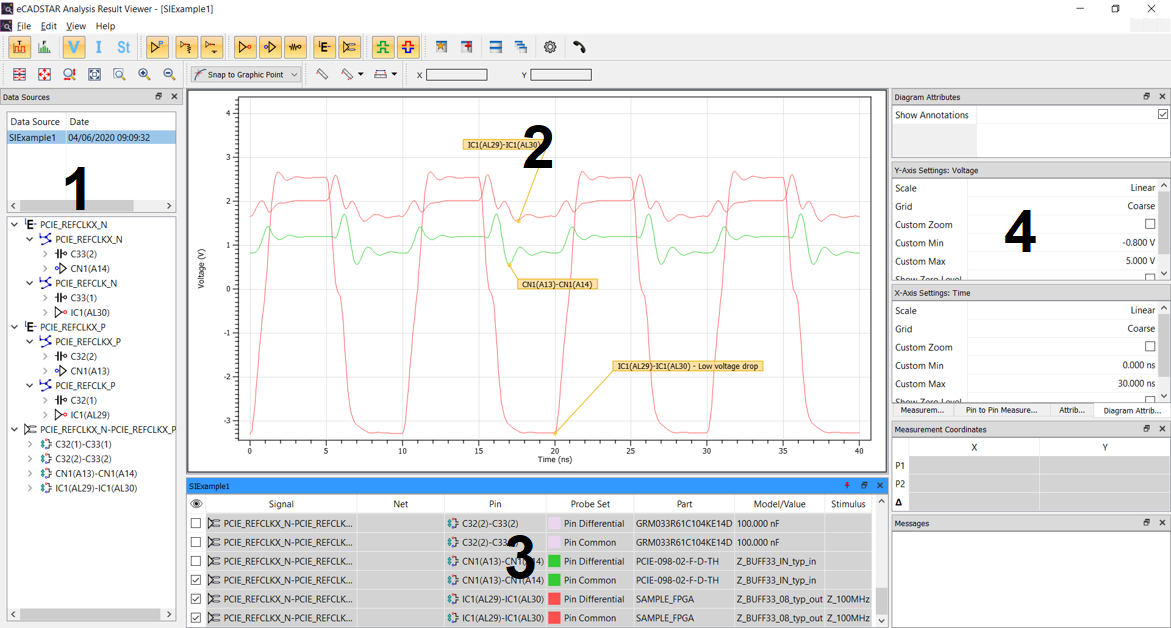Click the red pin annotation toolbar icon
This screenshot has width=1171, height=628.
tap(467, 47)
